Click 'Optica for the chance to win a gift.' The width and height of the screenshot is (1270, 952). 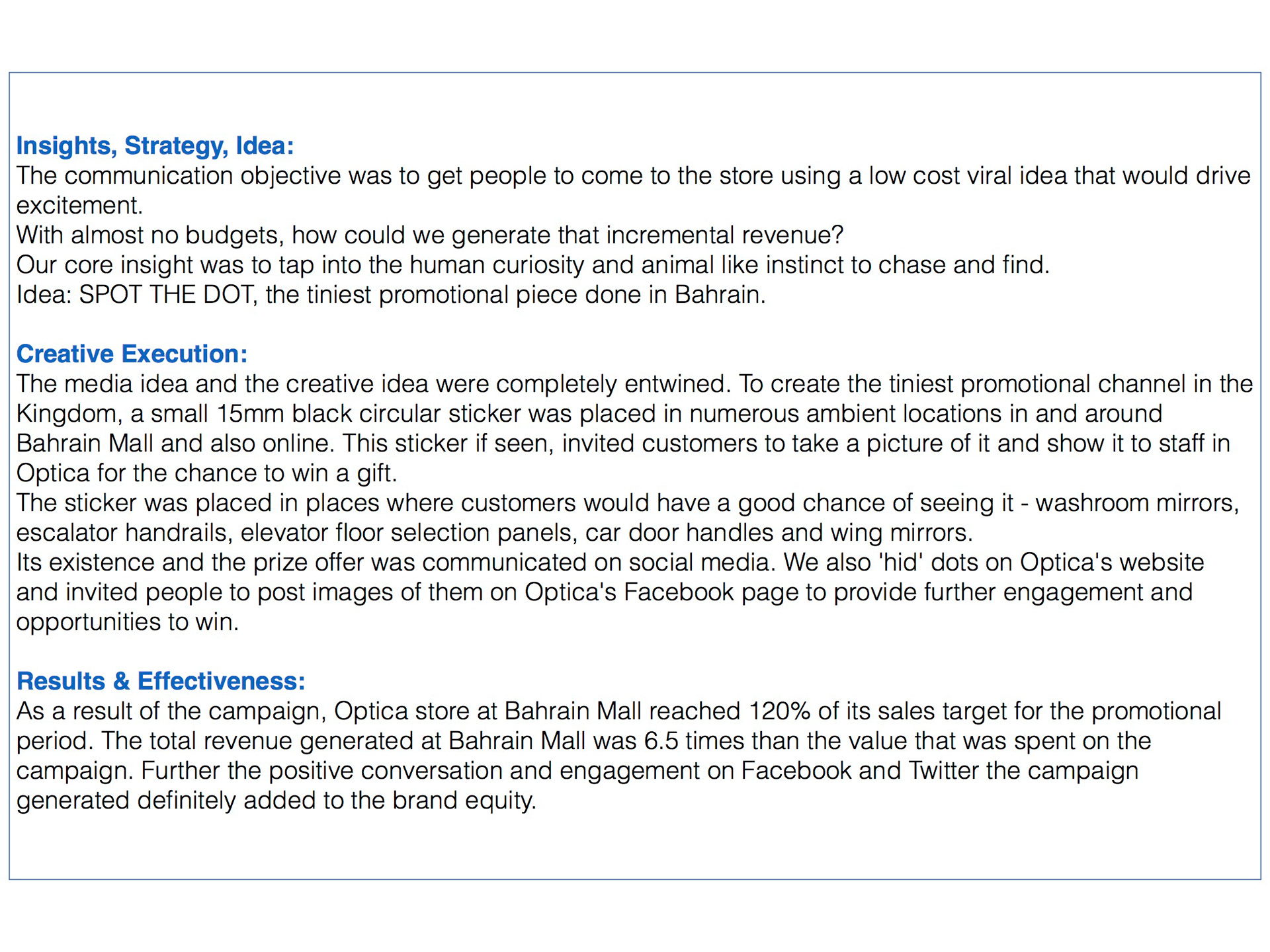(x=207, y=473)
